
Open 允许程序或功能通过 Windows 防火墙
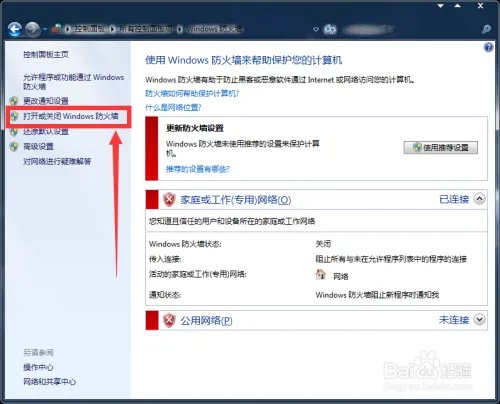tap(73, 82)
